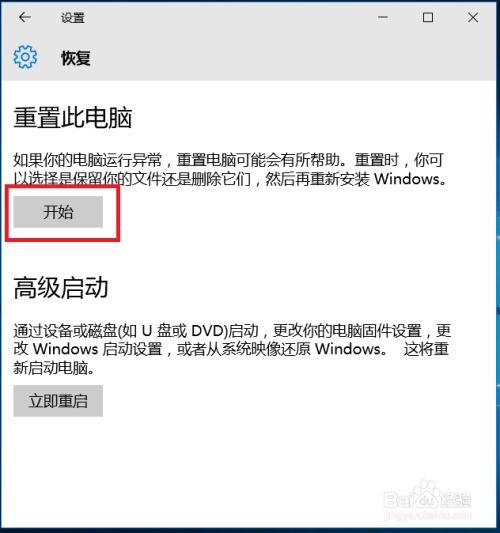Click blank white area below 立即重启

tap(238, 459)
